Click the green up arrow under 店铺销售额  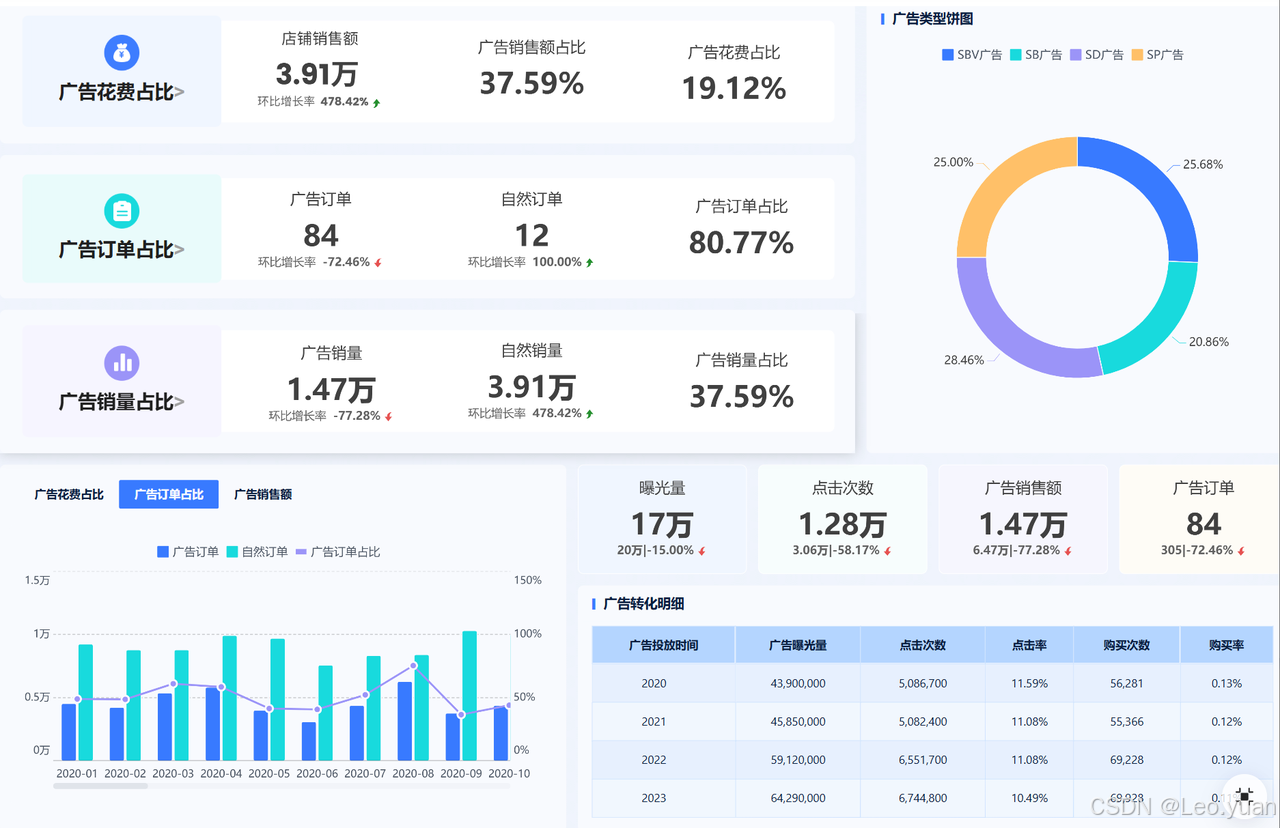(x=376, y=102)
